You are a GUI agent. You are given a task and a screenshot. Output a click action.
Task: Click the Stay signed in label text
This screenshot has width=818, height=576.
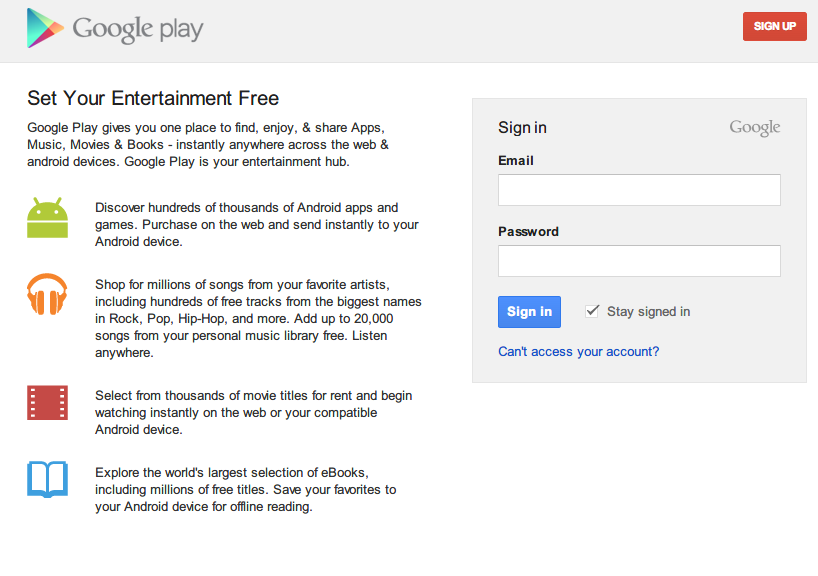648,311
